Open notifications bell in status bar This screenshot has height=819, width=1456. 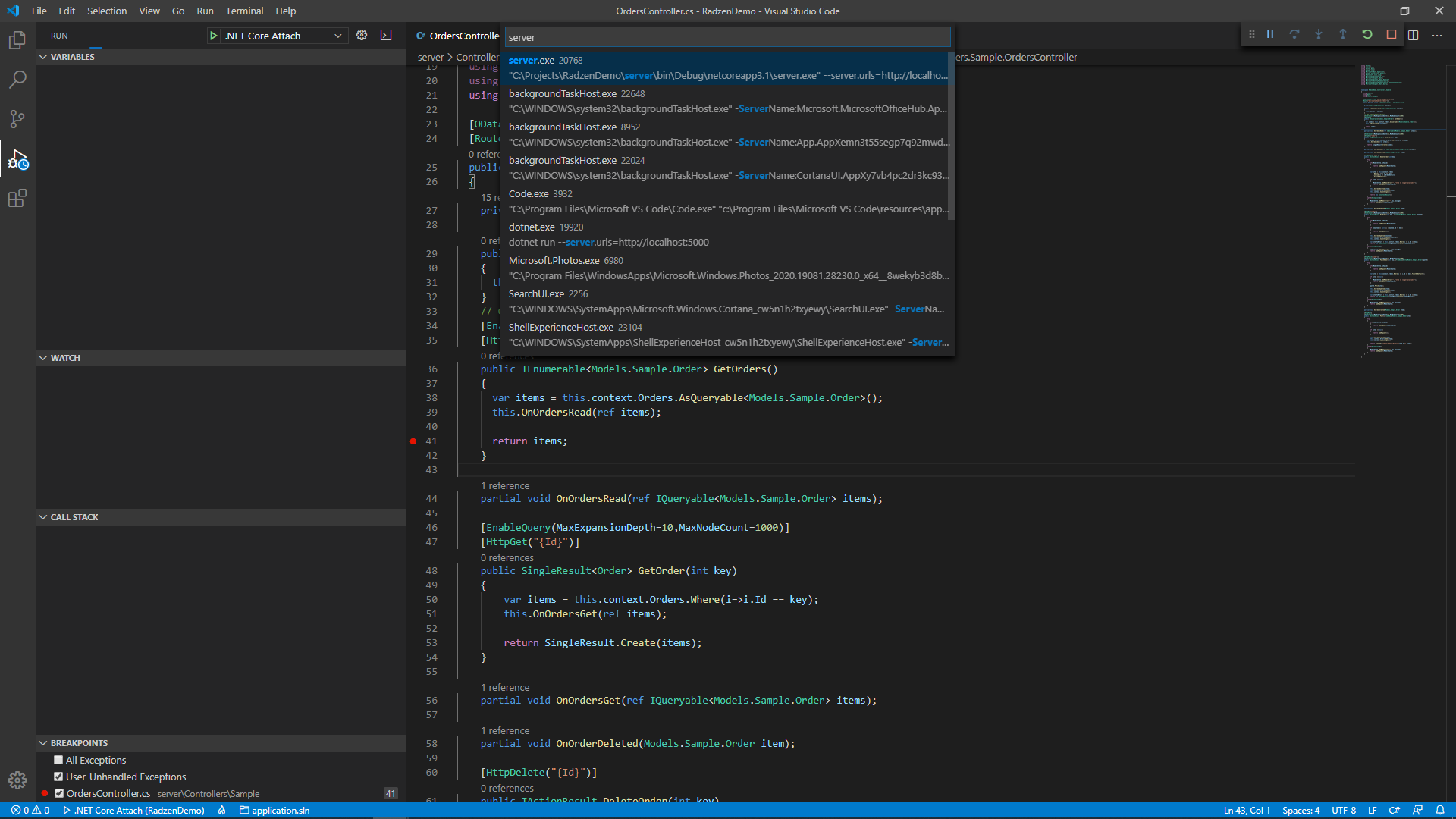click(1440, 811)
